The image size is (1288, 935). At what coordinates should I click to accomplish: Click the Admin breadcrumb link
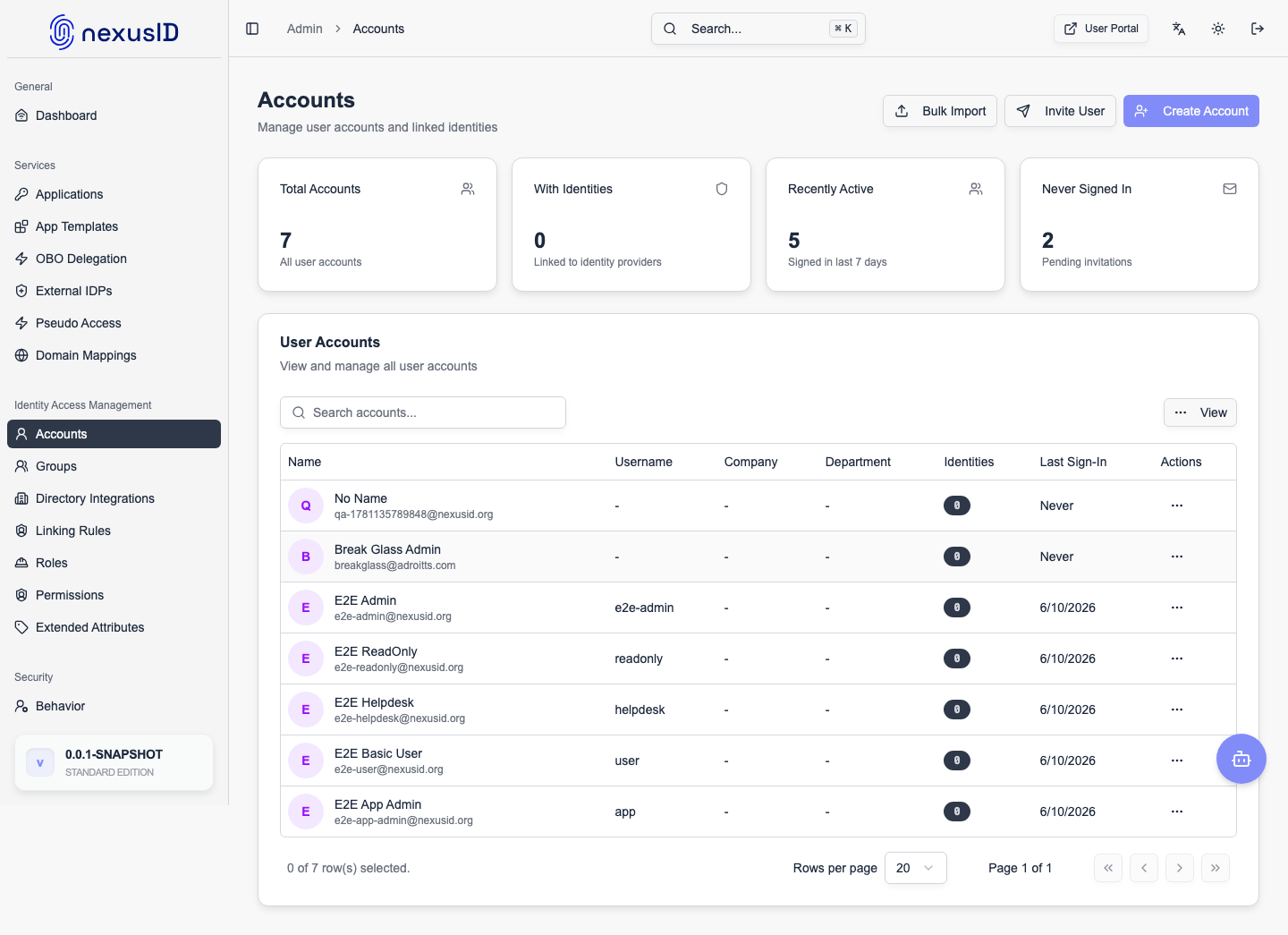304,29
